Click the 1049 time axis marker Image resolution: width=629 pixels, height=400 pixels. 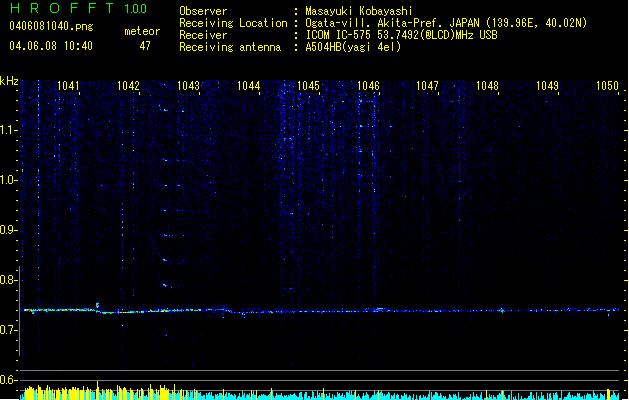[547, 86]
